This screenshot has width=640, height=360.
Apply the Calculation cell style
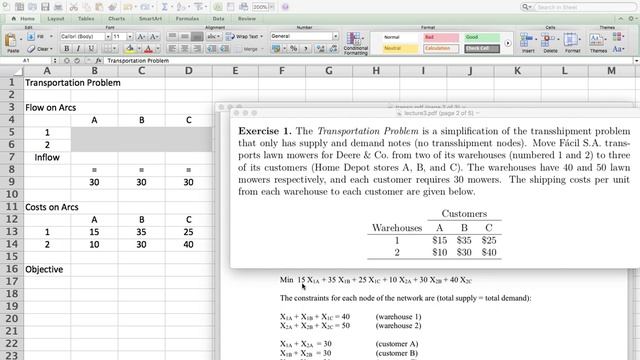(x=441, y=49)
